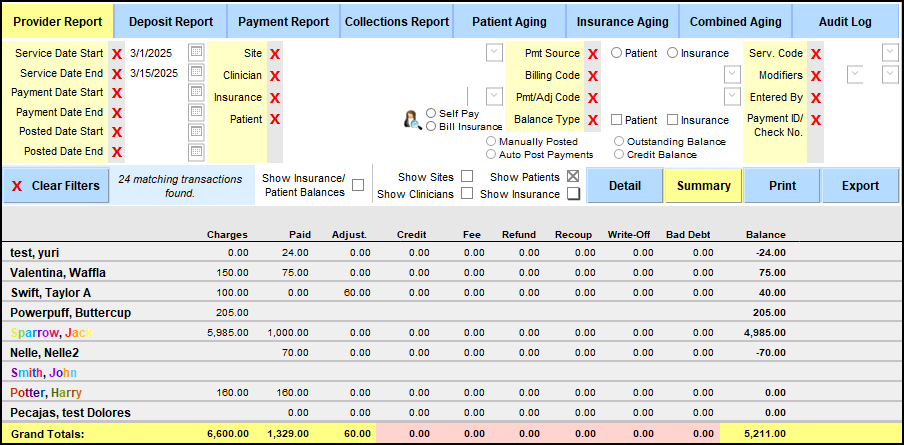
Task: Uncheck Show Patients checkbox
Action: pos(573,176)
